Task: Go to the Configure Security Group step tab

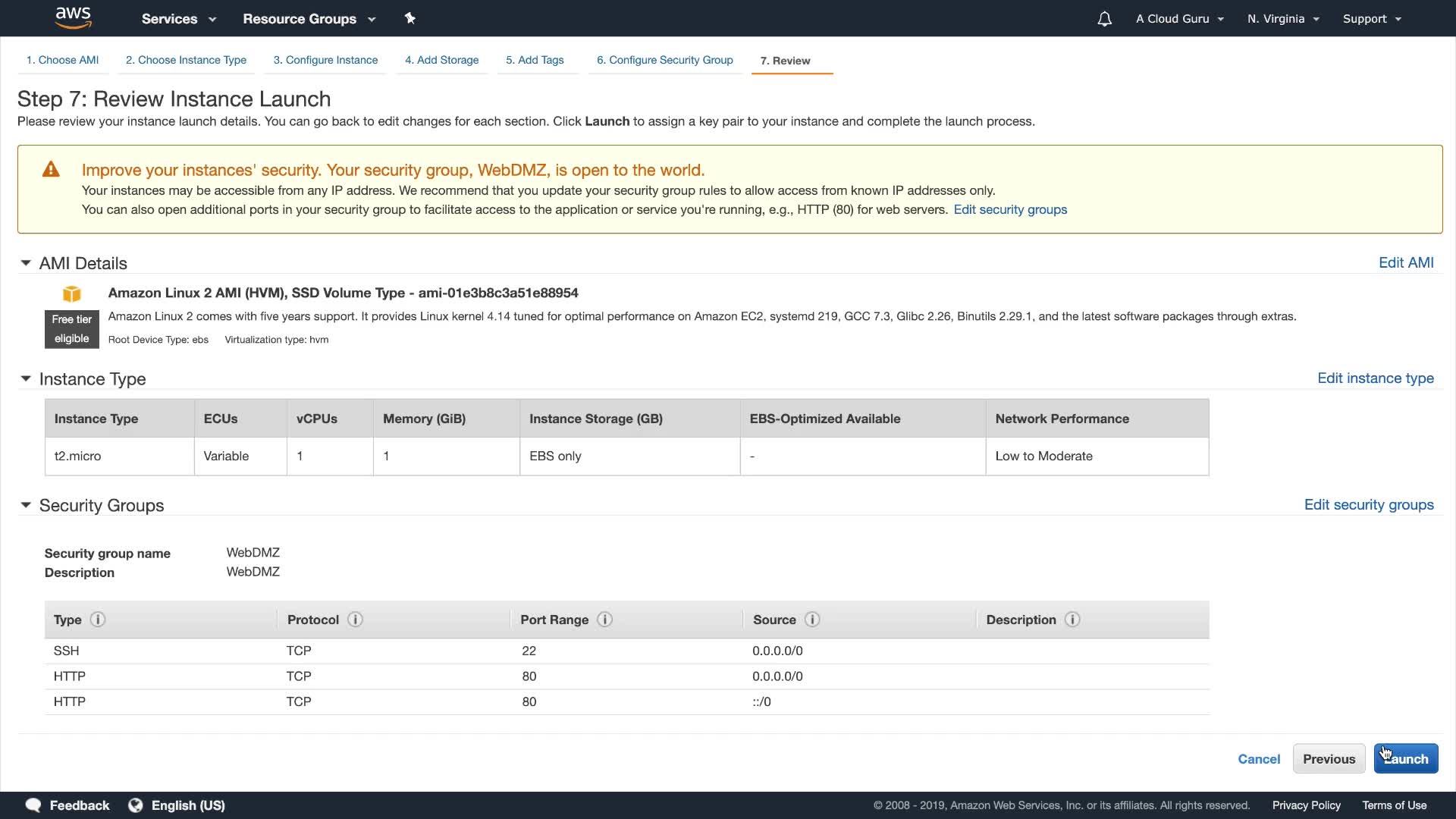Action: pos(664,60)
